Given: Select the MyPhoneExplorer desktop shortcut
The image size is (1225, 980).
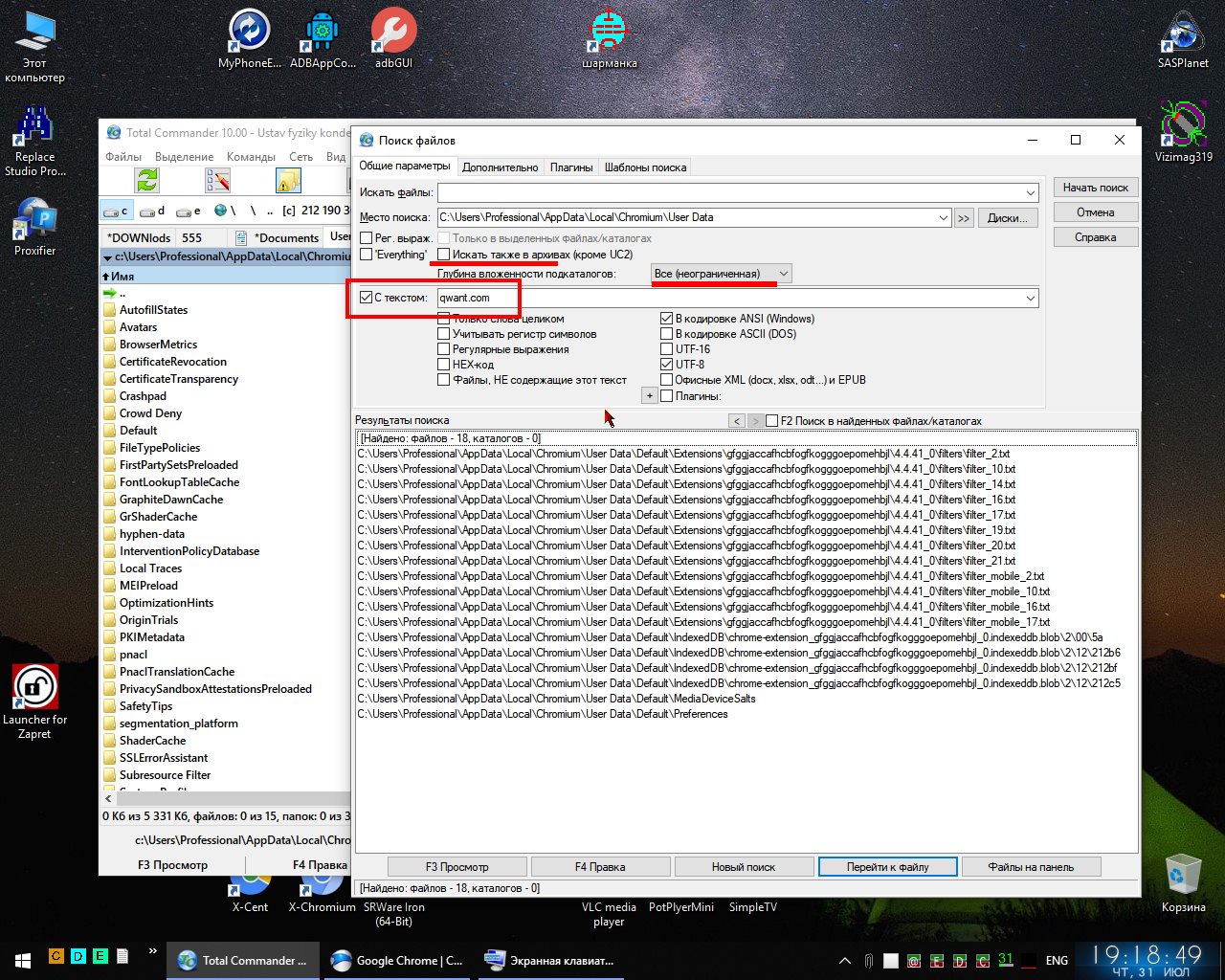Looking at the screenshot, I should click(x=250, y=33).
